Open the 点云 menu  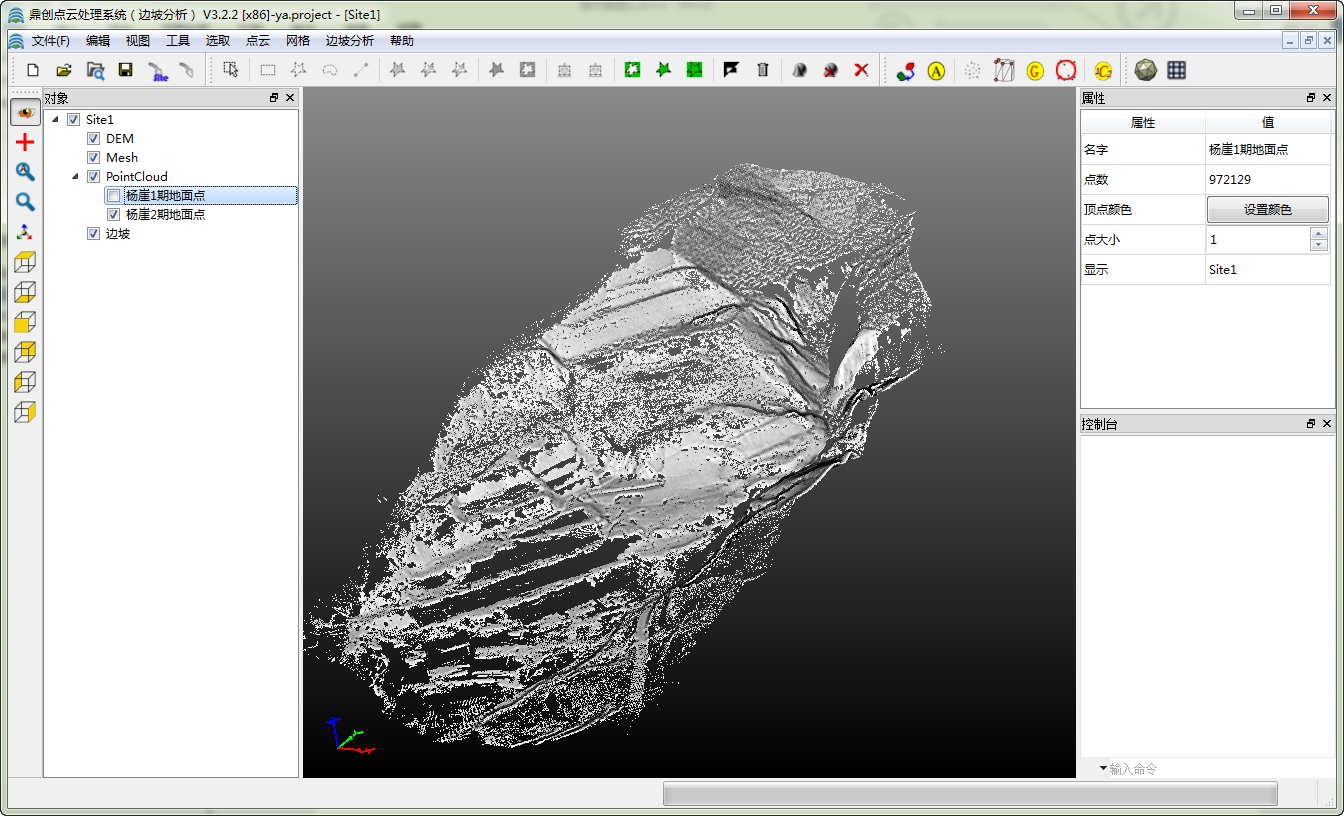tap(257, 41)
